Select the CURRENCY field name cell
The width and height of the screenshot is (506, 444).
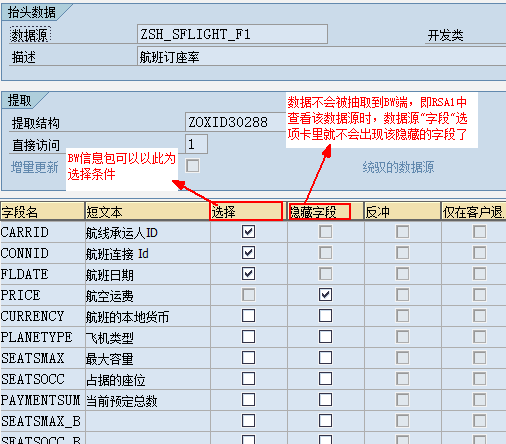tap(42, 316)
